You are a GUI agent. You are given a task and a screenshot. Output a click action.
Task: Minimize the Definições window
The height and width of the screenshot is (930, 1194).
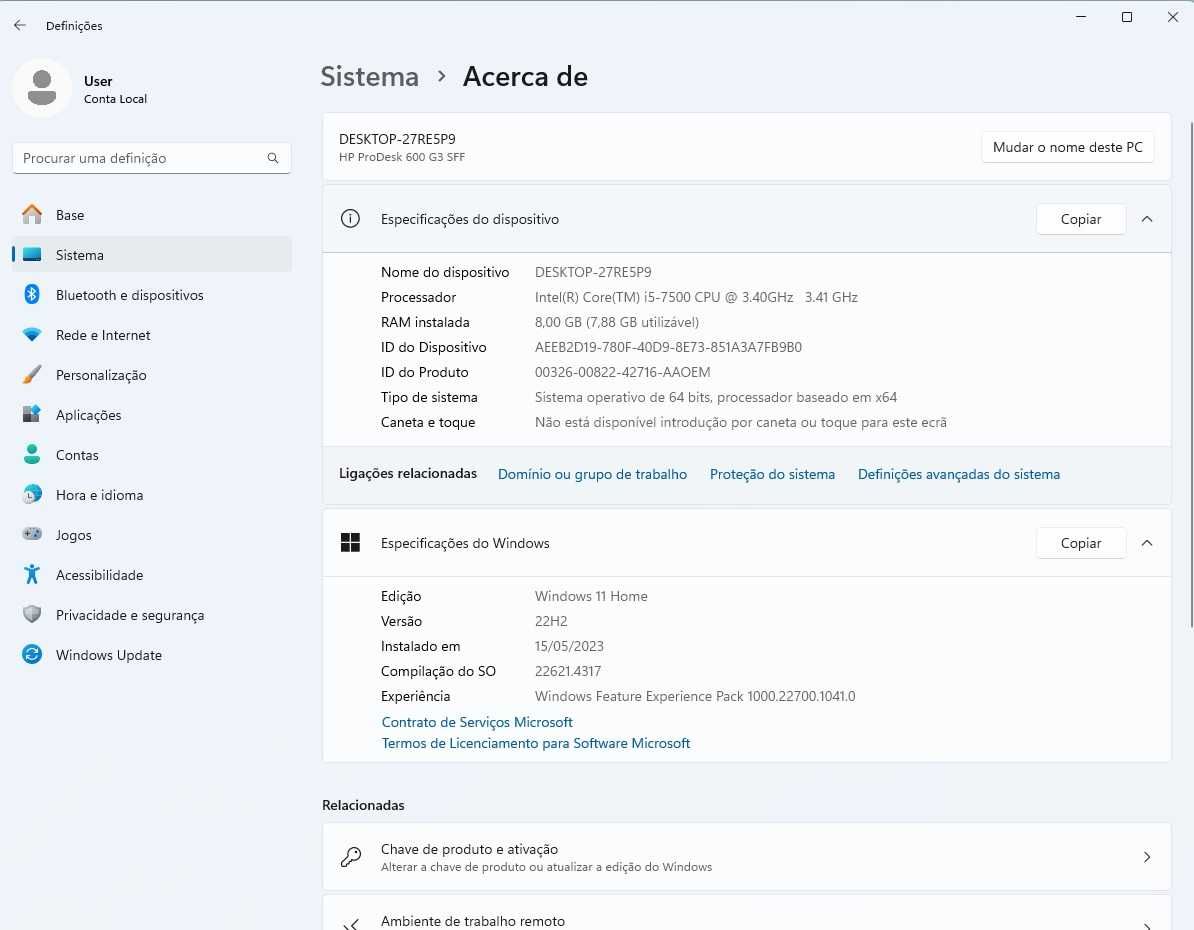[x=1081, y=17]
